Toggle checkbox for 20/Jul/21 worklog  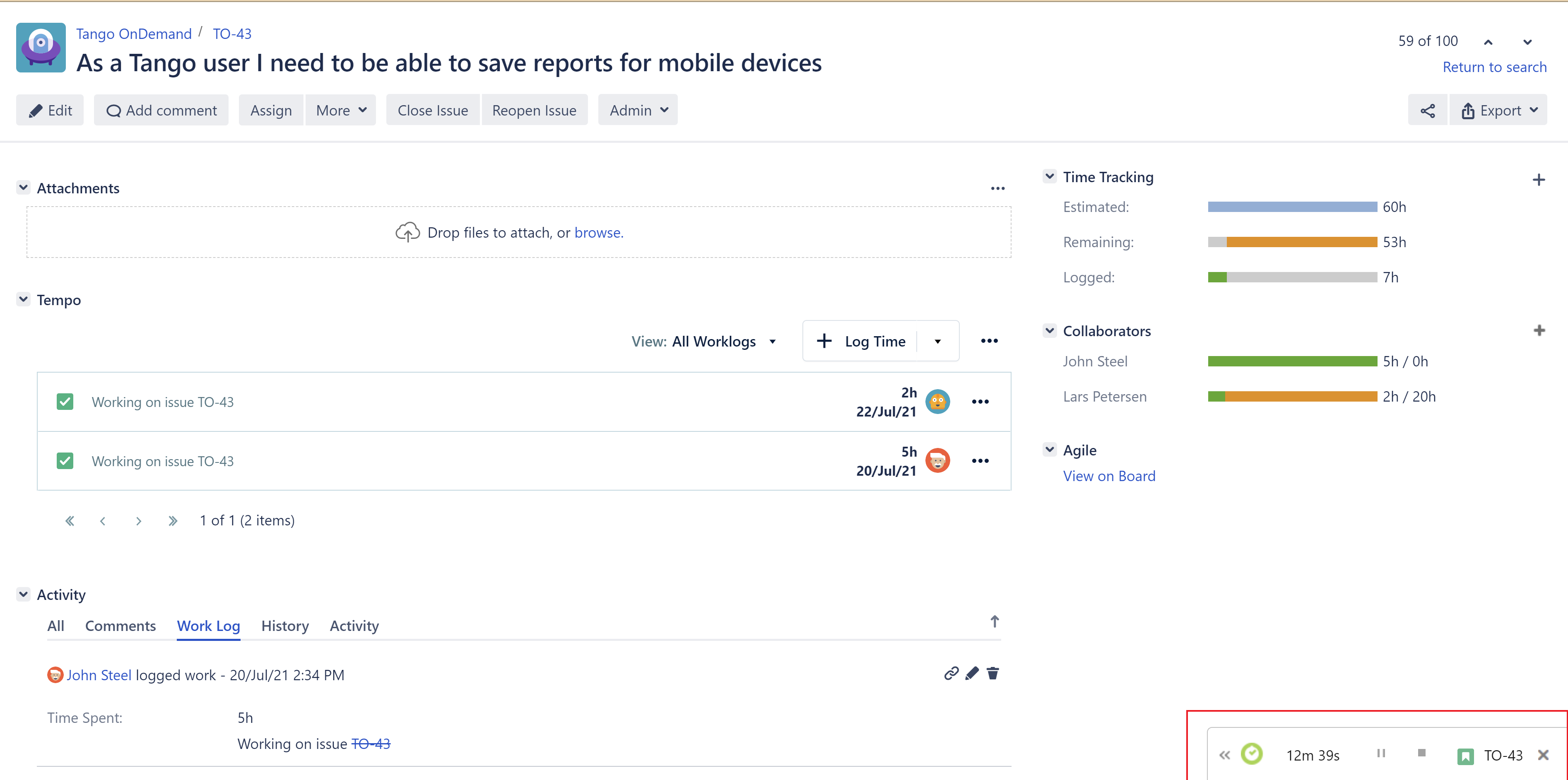click(x=65, y=460)
